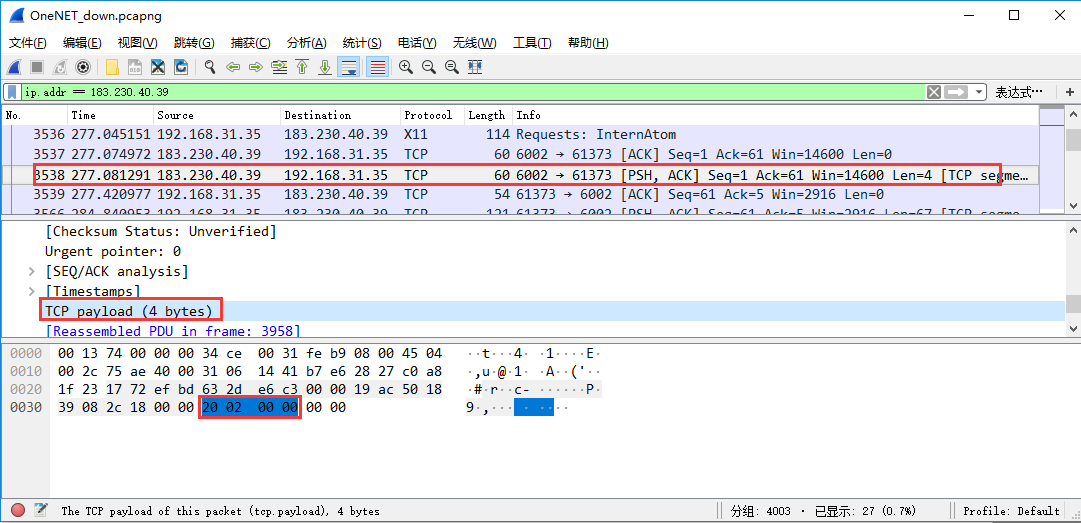Open the 帮助(H) menu

point(588,43)
